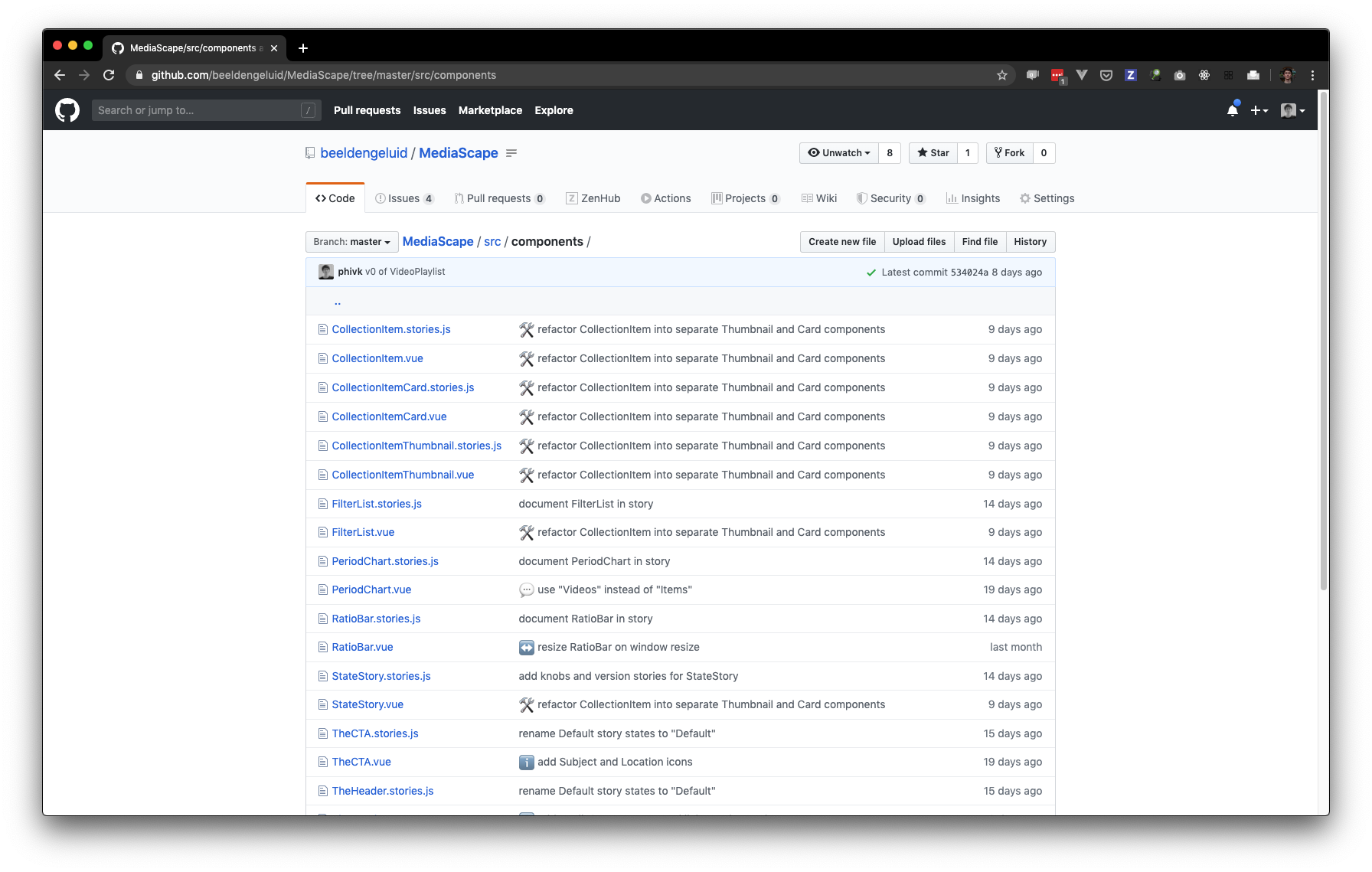Screen dimensions: 1372x872
Task: Open latest commit hash 534024a
Action: [969, 273]
